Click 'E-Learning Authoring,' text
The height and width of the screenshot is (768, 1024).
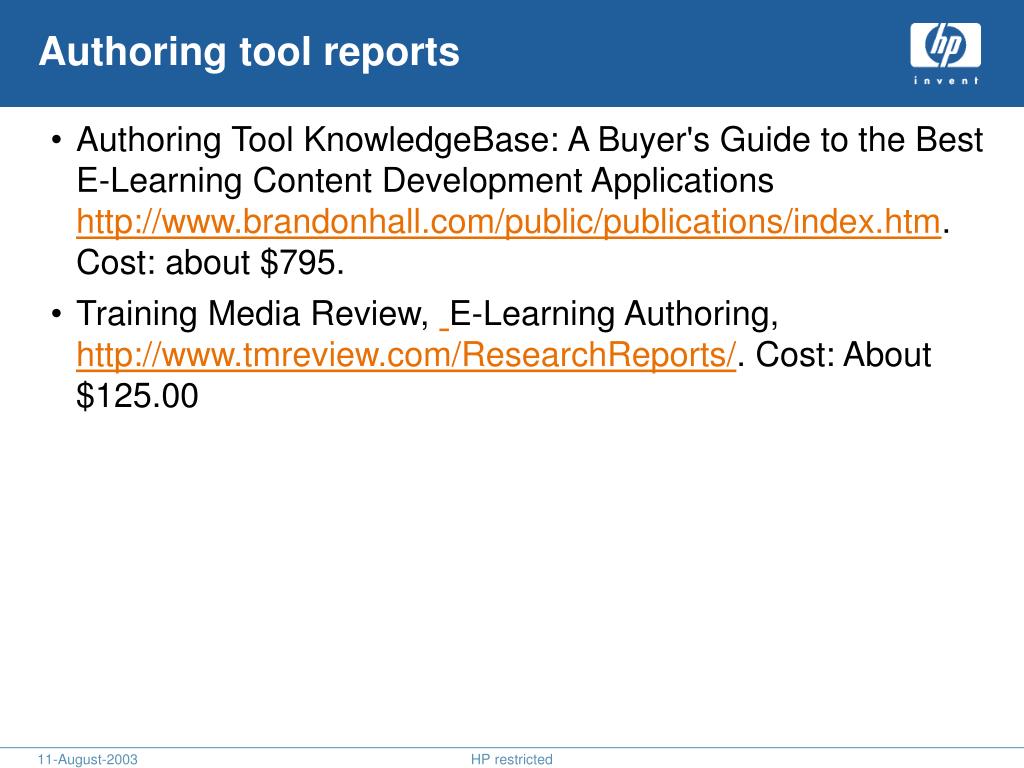(x=614, y=313)
